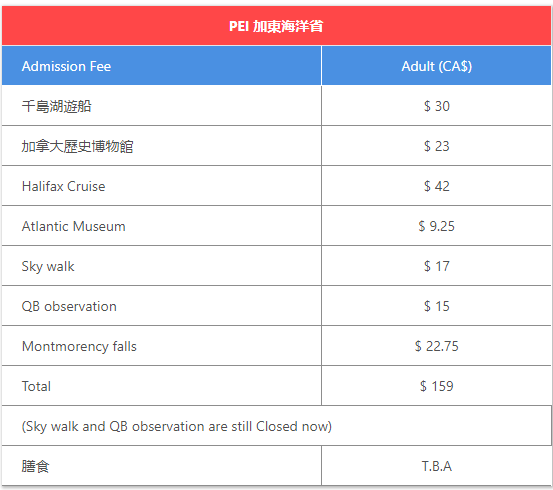Click the $ 15 price cell
The height and width of the screenshot is (490, 553).
(x=437, y=306)
